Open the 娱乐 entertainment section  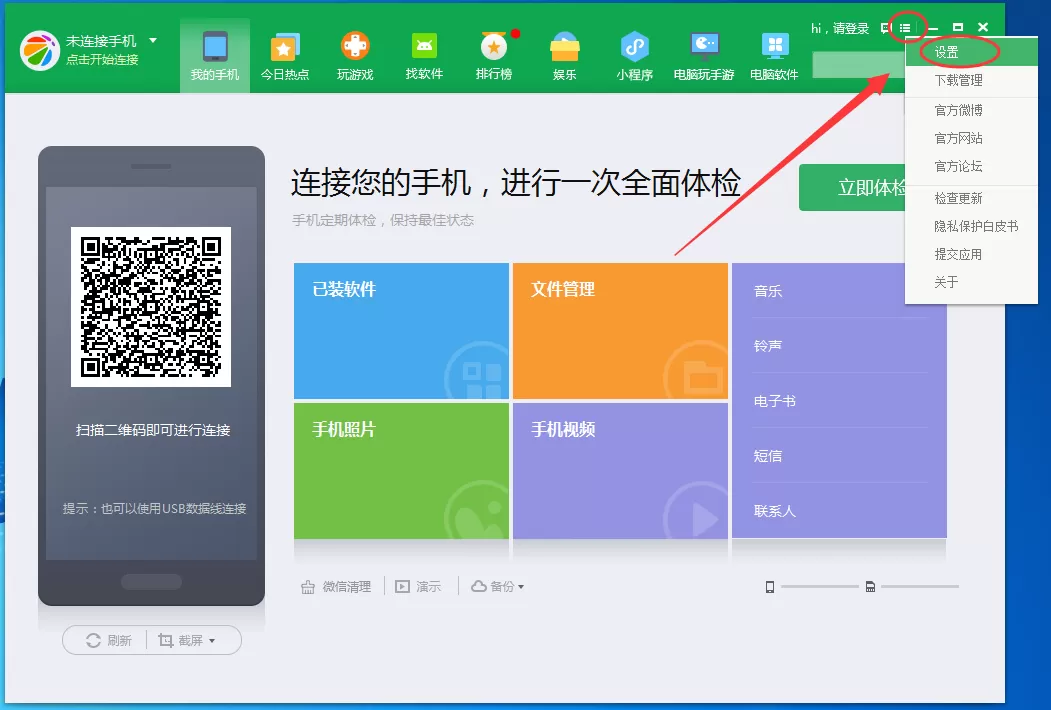564,56
